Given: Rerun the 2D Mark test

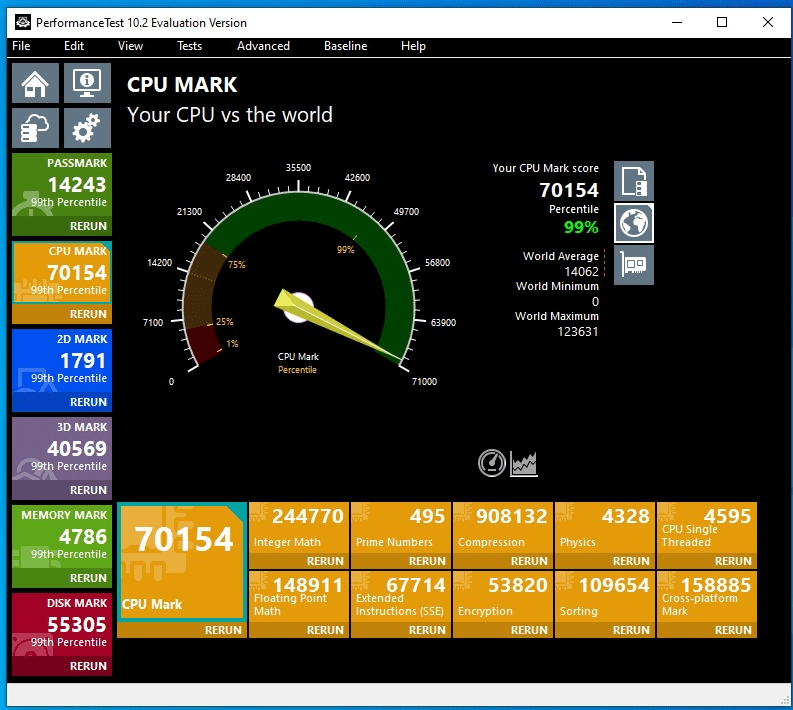Looking at the screenshot, I should coord(62,402).
